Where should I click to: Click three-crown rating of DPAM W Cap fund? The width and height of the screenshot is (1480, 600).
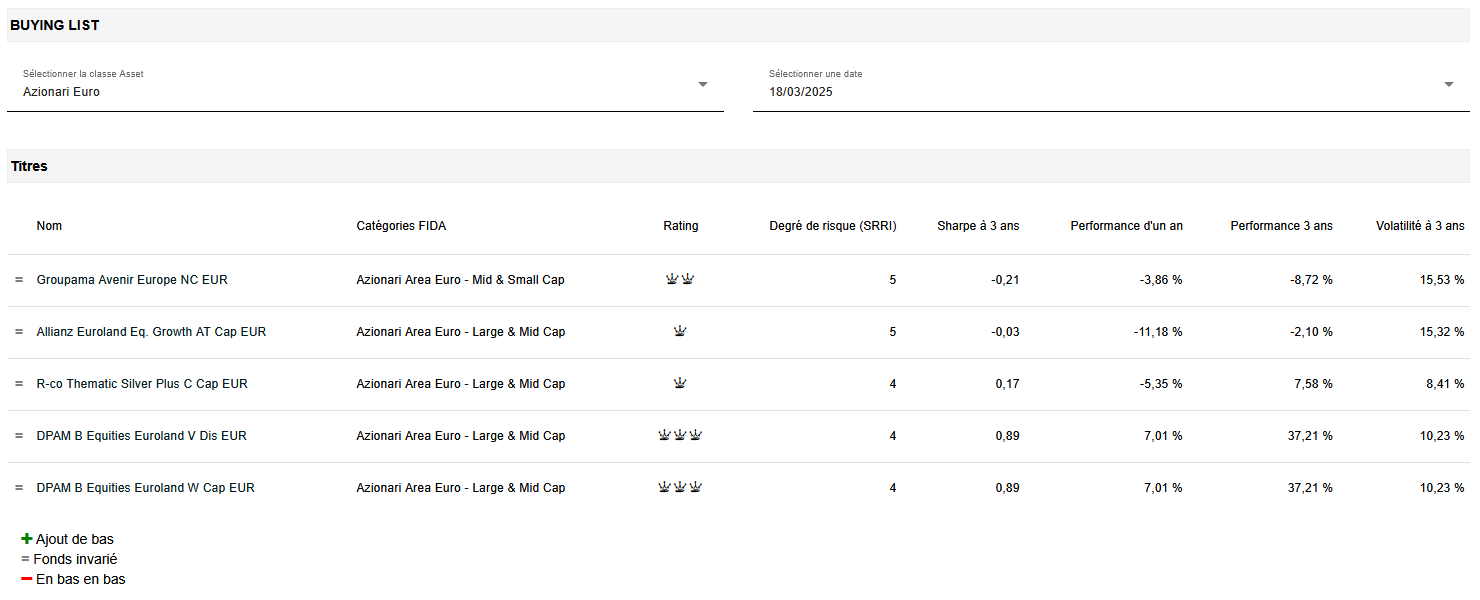point(680,488)
